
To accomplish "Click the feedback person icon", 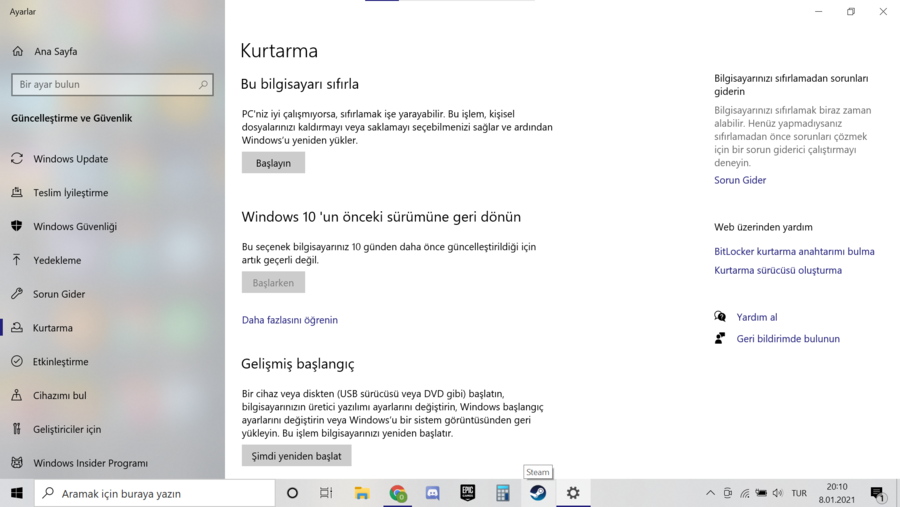I will coord(720,338).
